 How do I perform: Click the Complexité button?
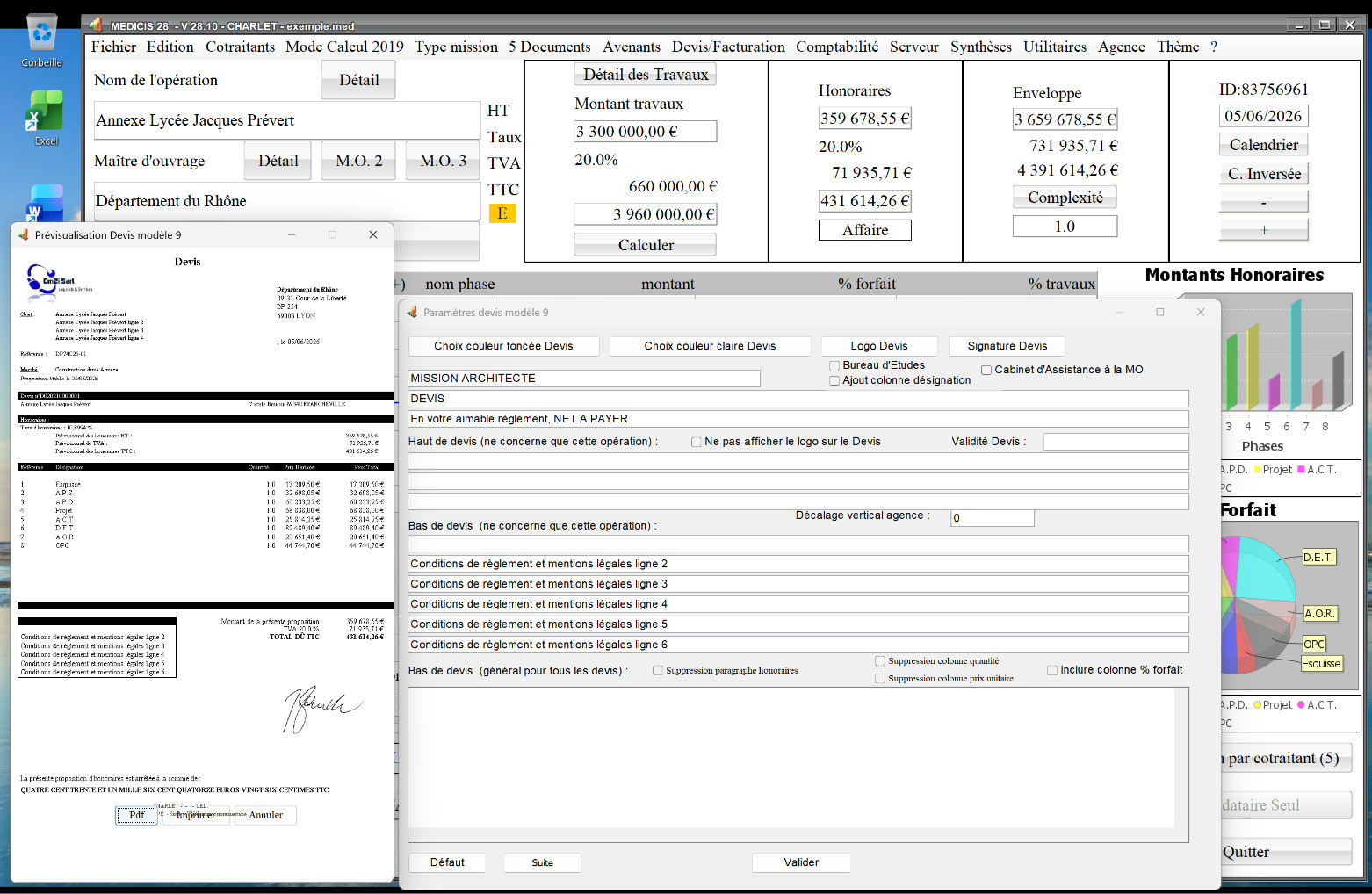point(1065,198)
